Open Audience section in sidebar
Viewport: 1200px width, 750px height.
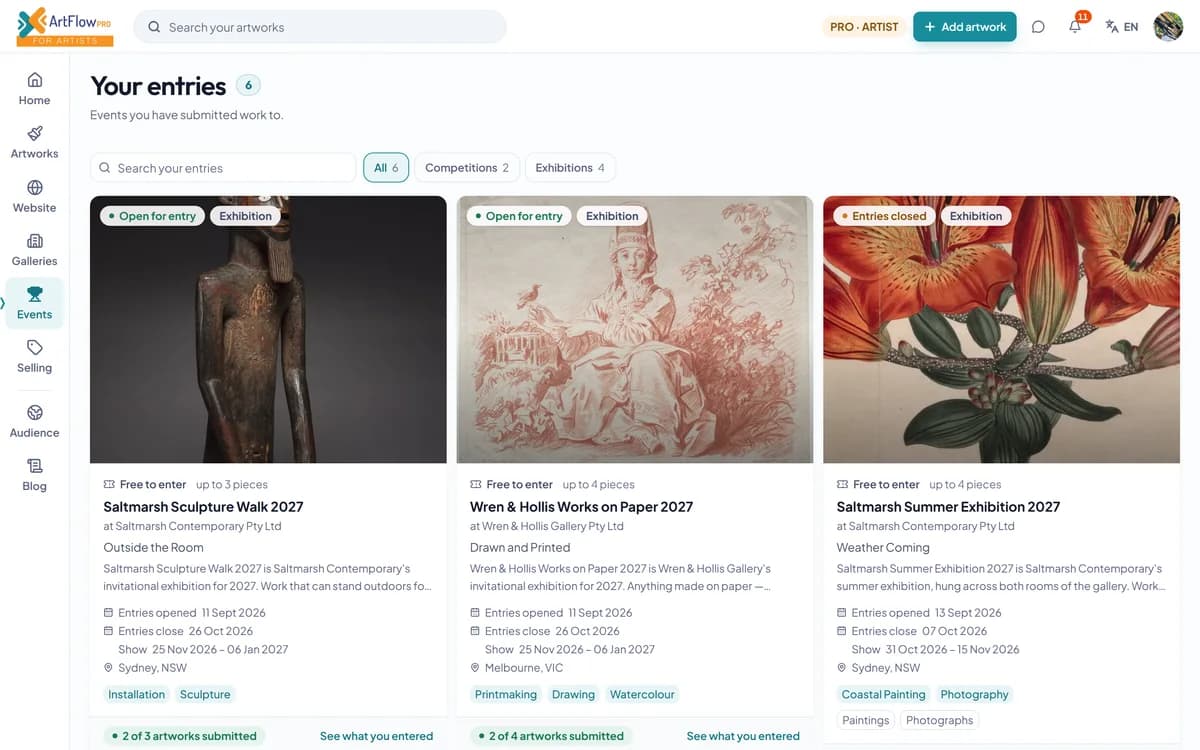click(x=34, y=421)
